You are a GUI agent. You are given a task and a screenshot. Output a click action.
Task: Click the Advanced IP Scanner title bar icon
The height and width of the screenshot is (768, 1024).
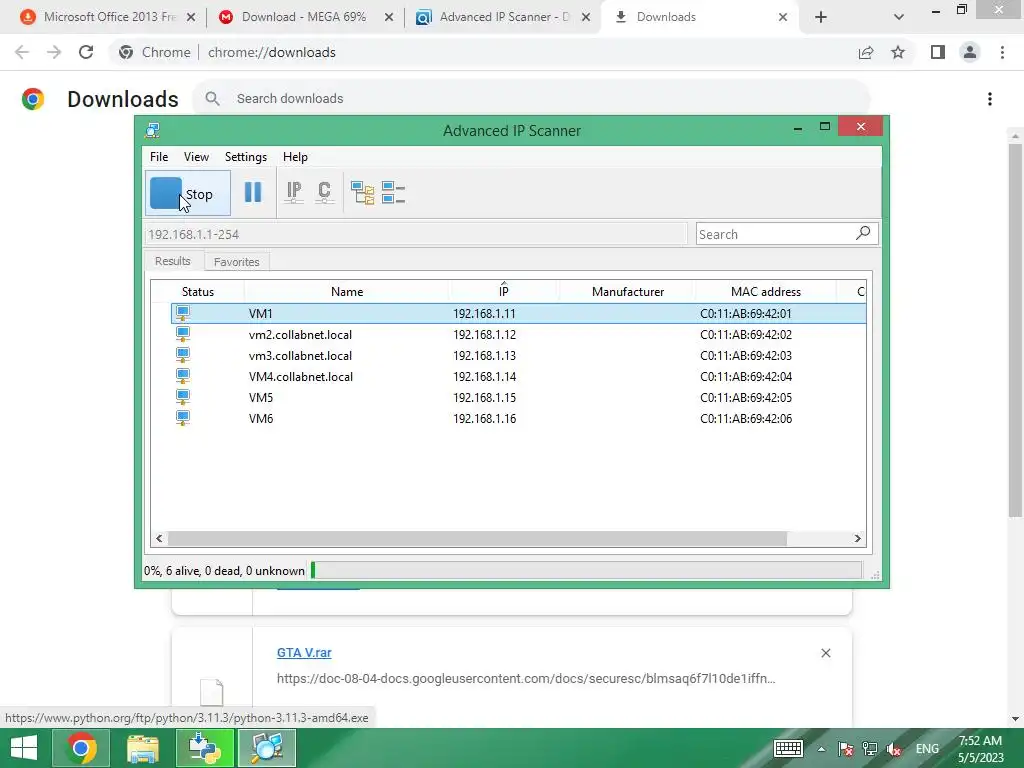click(152, 130)
